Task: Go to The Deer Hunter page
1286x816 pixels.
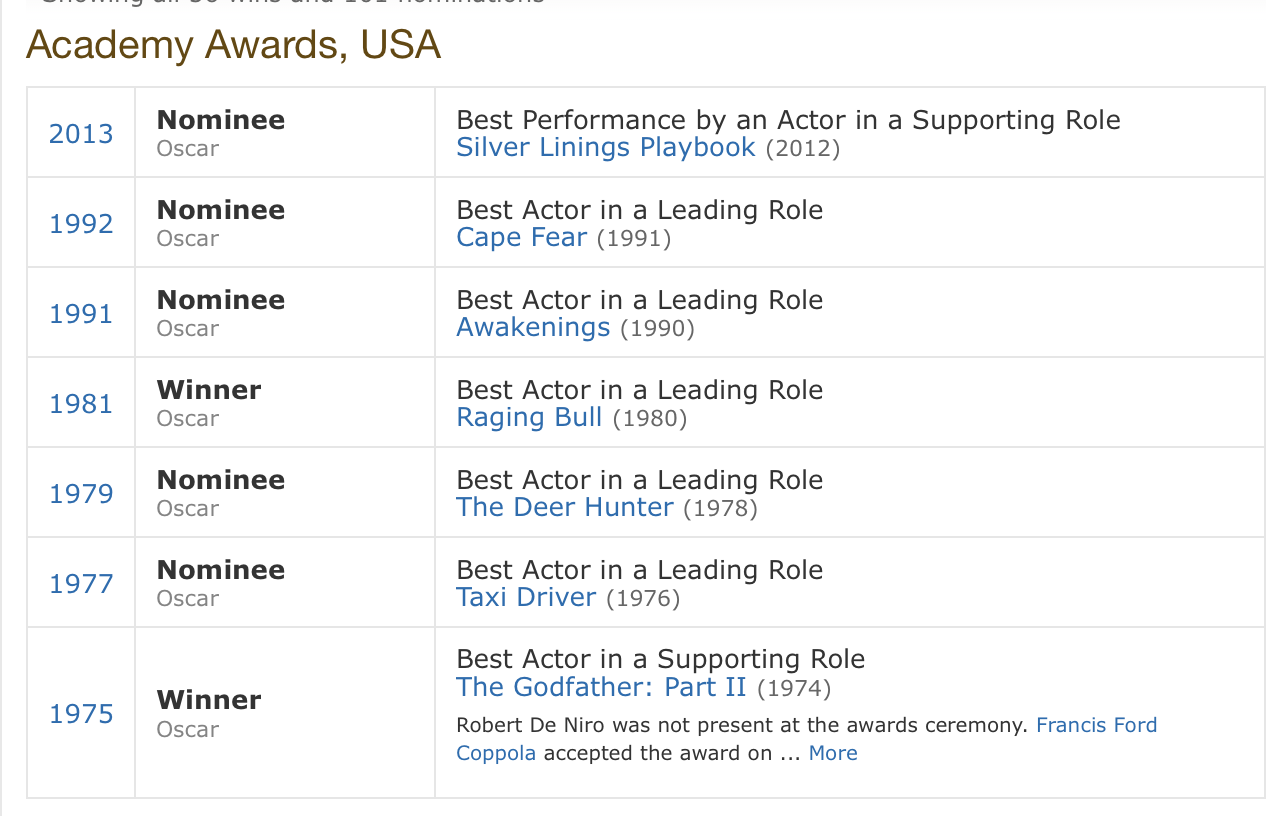Action: click(564, 508)
